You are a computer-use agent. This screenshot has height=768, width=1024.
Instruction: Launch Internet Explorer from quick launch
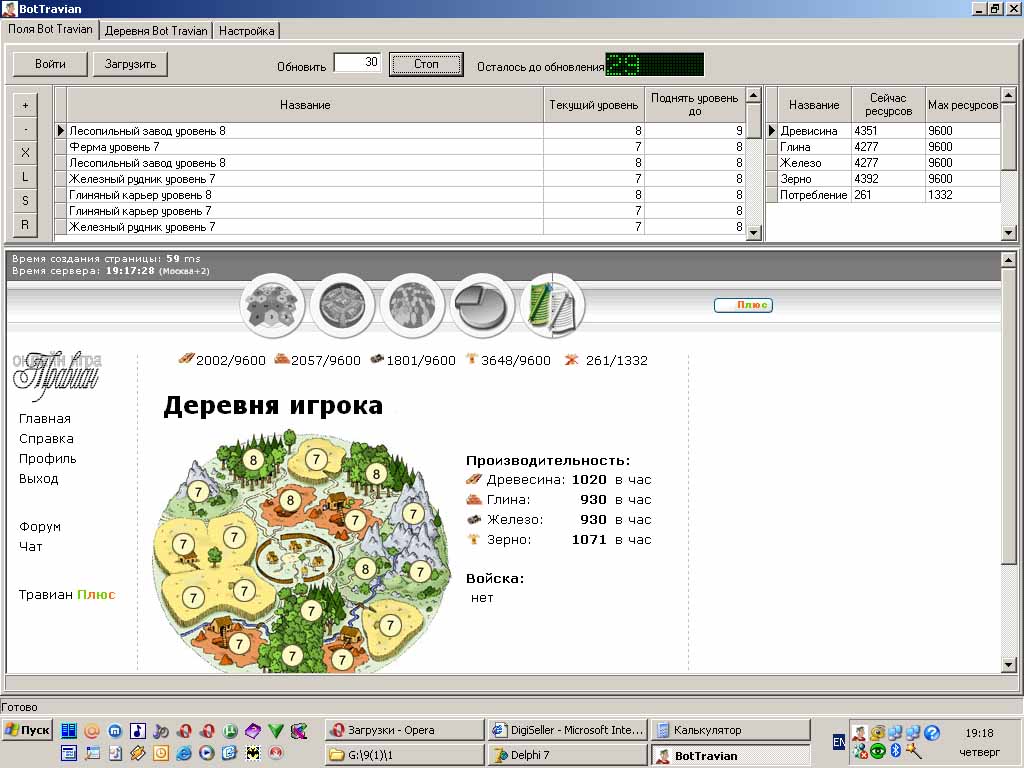tap(184, 753)
